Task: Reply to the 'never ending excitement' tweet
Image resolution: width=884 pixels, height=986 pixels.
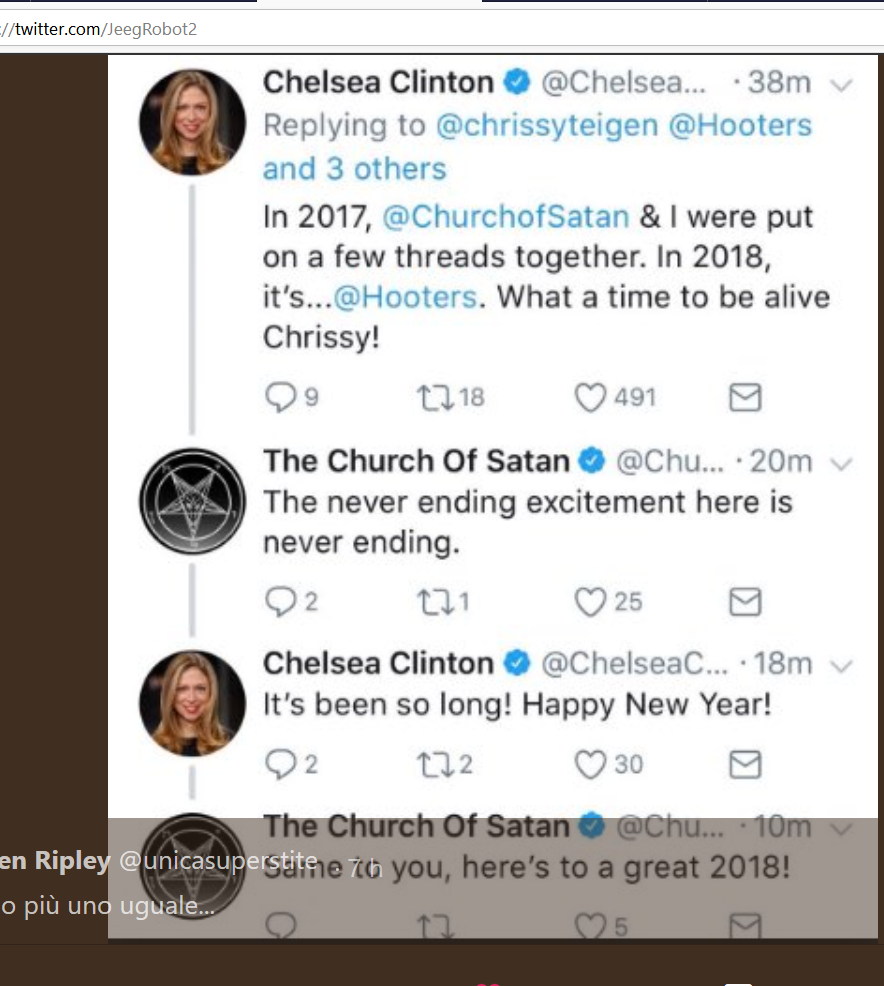Action: click(x=279, y=602)
